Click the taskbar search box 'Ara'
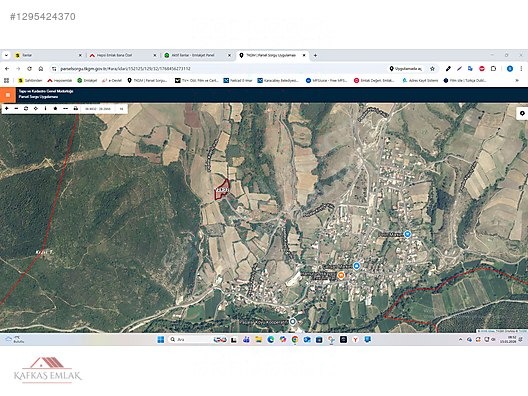This screenshot has width=528, height=396. coord(189,339)
